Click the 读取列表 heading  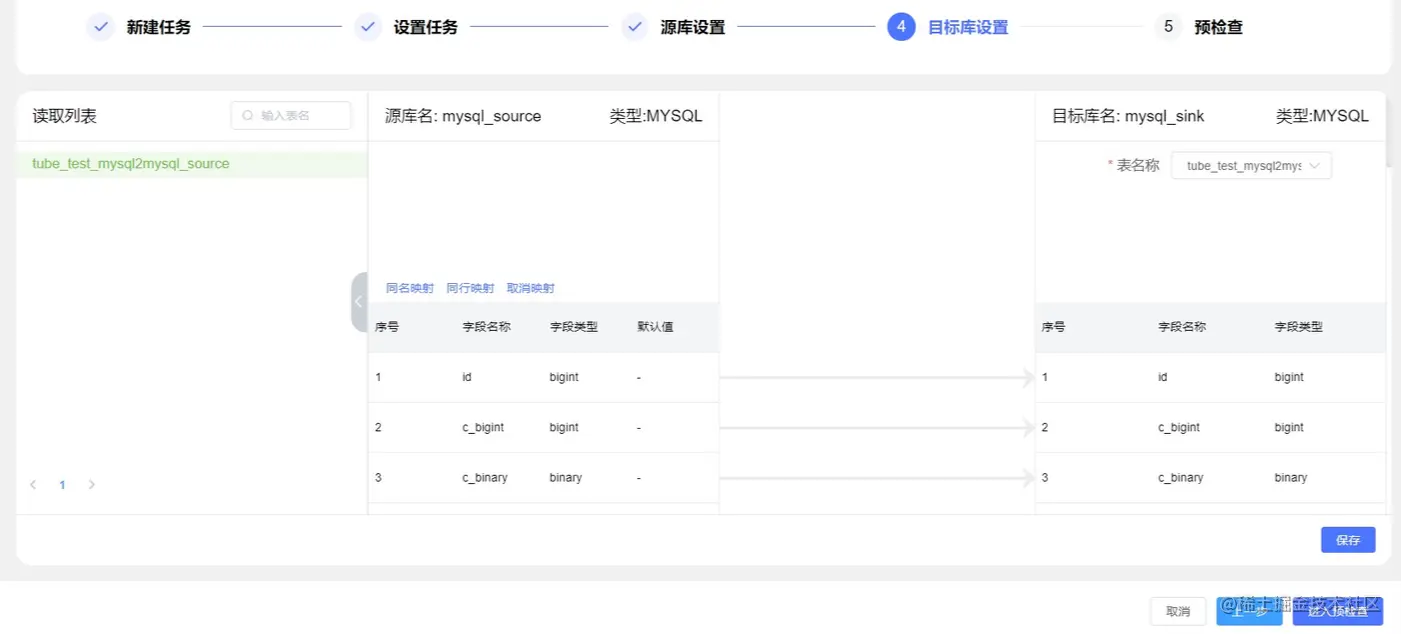tap(65, 116)
